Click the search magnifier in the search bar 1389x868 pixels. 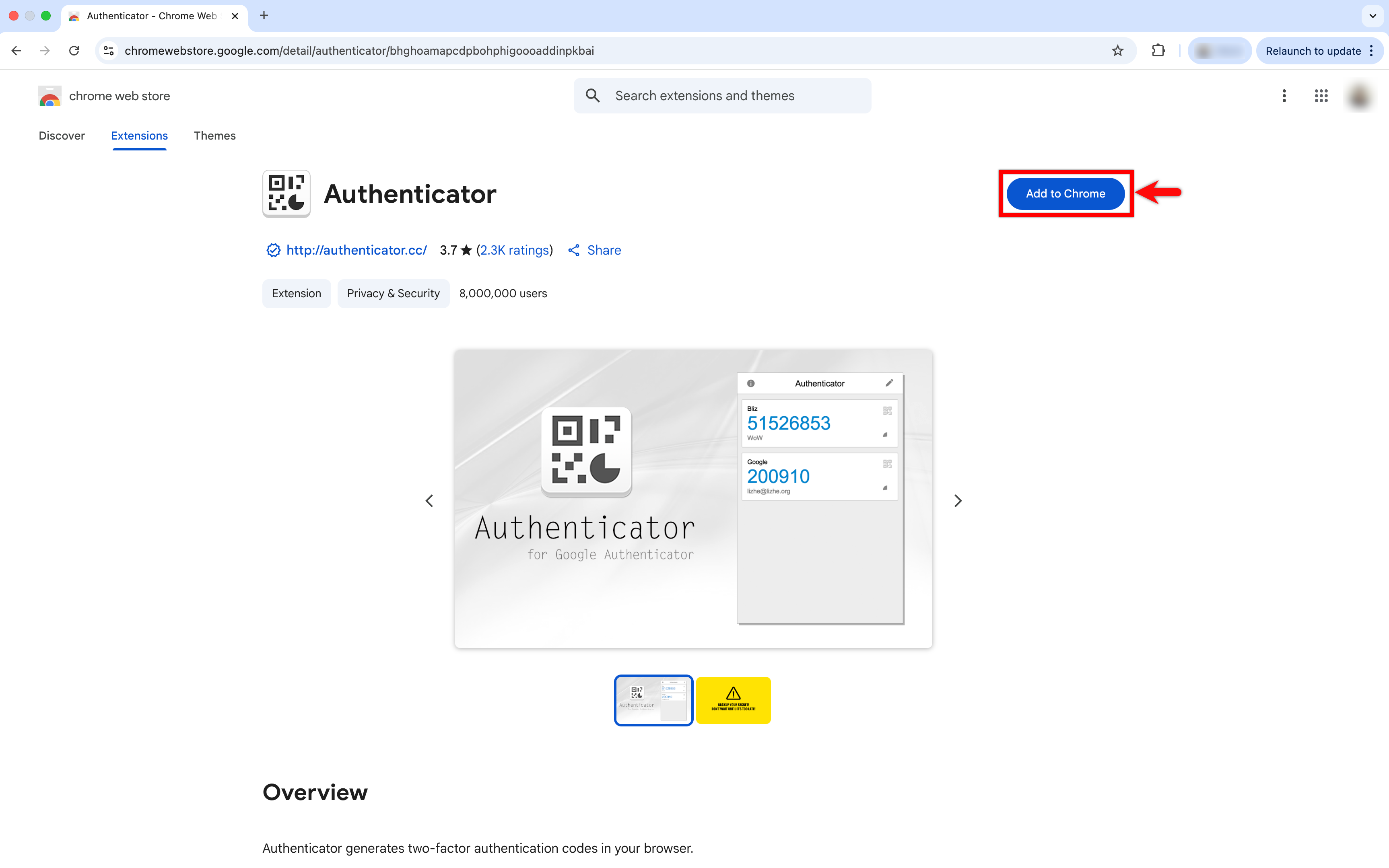tap(593, 95)
